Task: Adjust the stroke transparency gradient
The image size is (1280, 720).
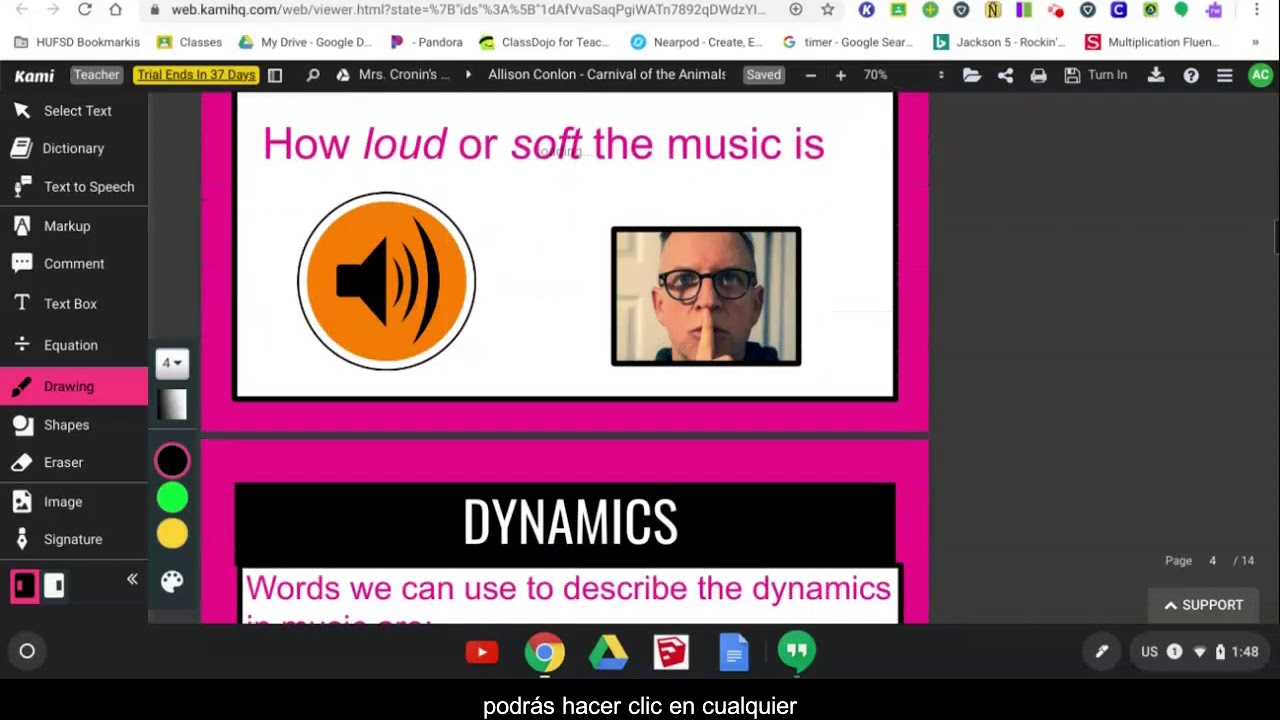Action: pos(172,404)
